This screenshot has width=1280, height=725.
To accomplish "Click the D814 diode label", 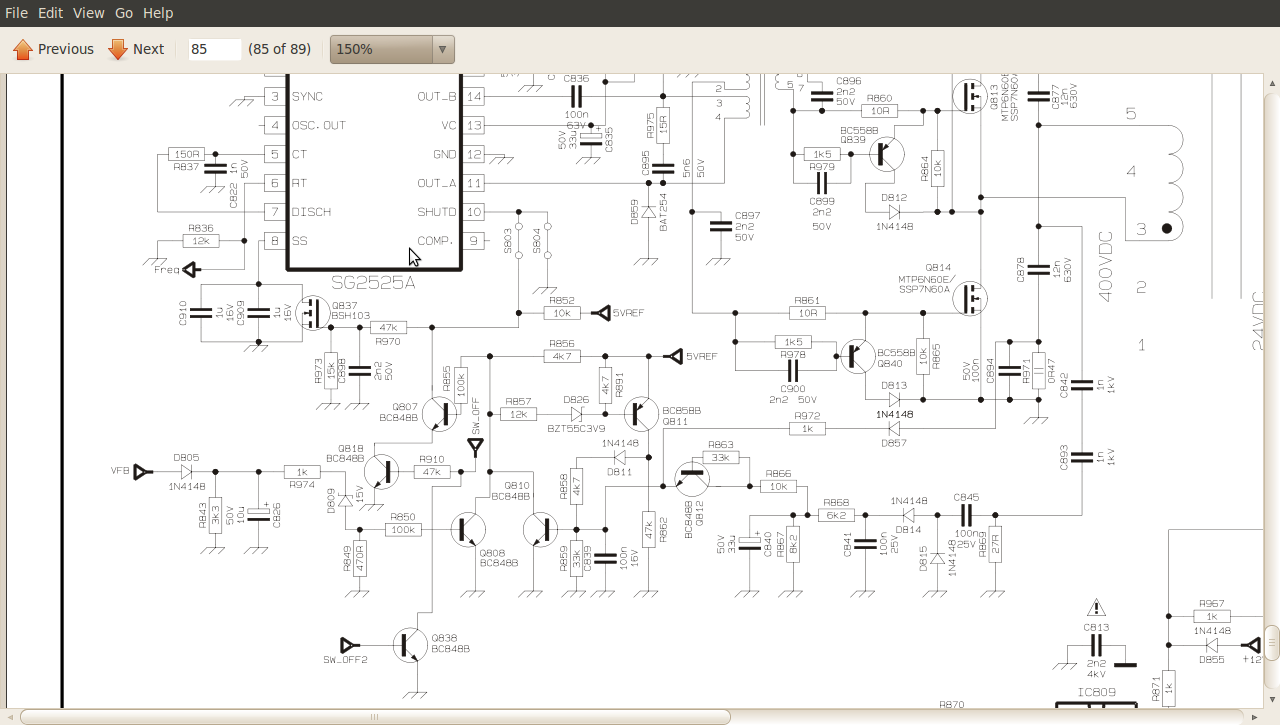I will [908, 530].
